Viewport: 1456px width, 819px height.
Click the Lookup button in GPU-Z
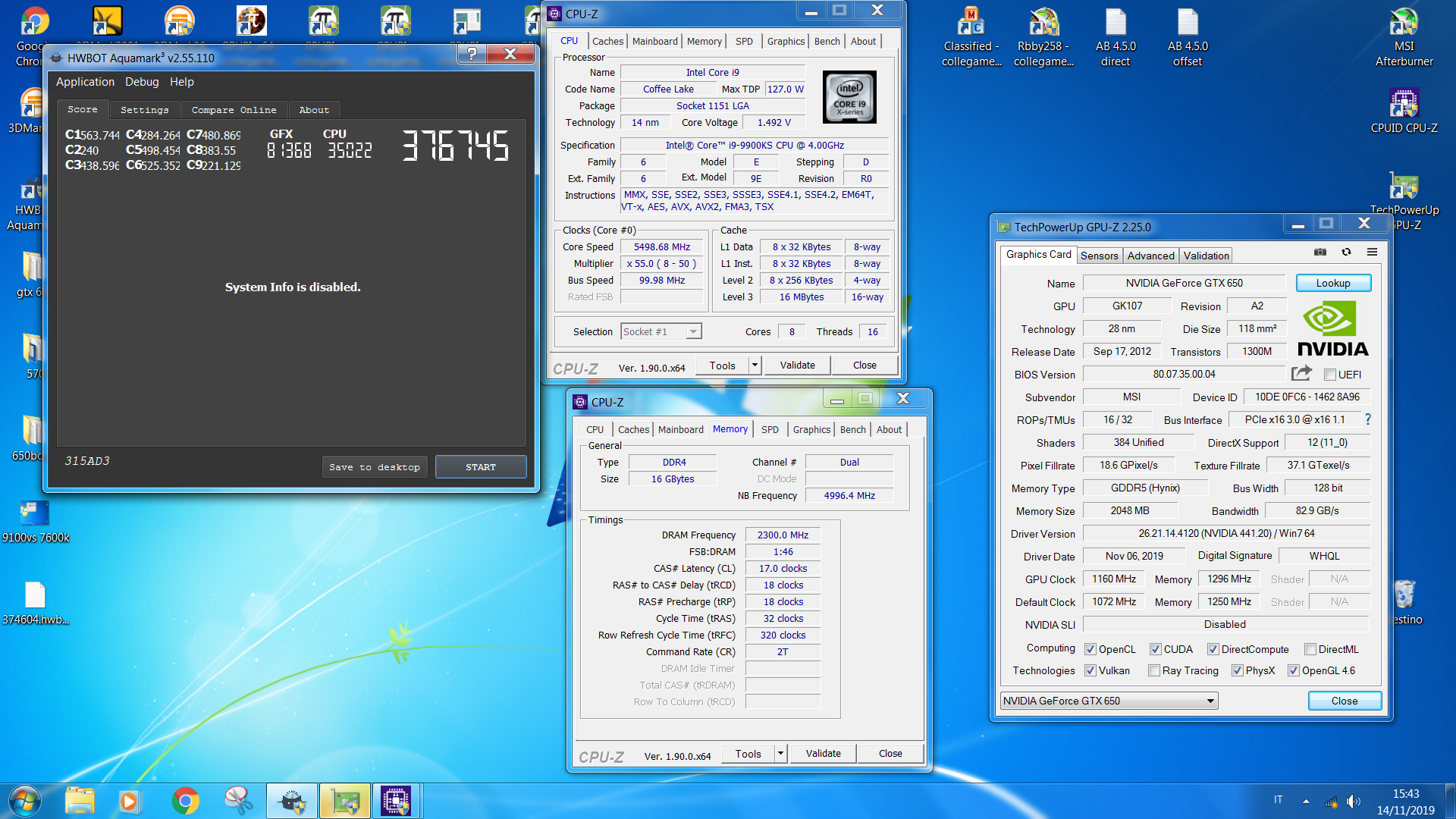tap(1333, 283)
